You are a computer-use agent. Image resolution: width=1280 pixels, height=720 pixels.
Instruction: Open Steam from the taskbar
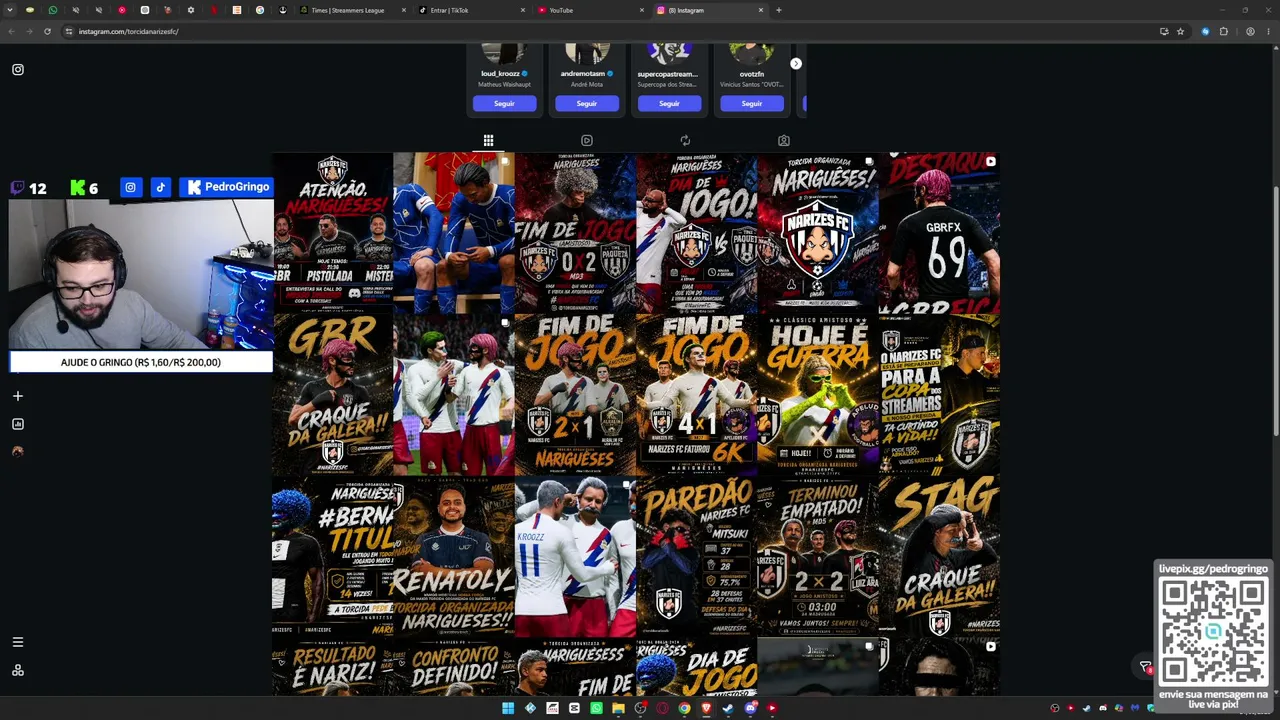(728, 708)
